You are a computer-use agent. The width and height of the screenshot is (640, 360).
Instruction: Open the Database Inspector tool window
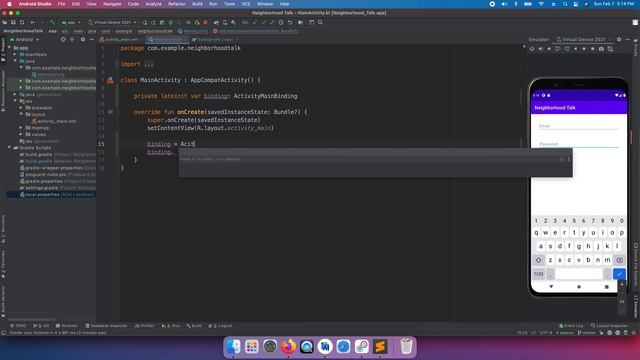click(x=106, y=326)
